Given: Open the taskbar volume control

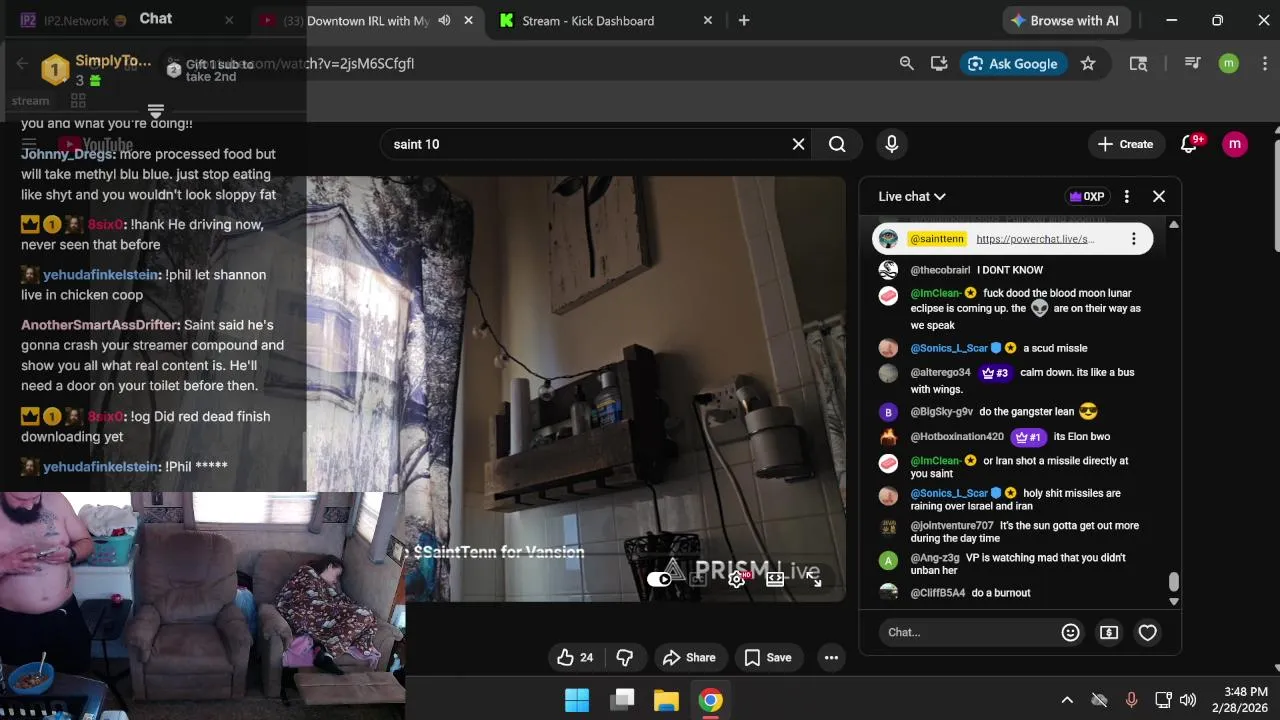Looking at the screenshot, I should pyautogui.click(x=1188, y=700).
